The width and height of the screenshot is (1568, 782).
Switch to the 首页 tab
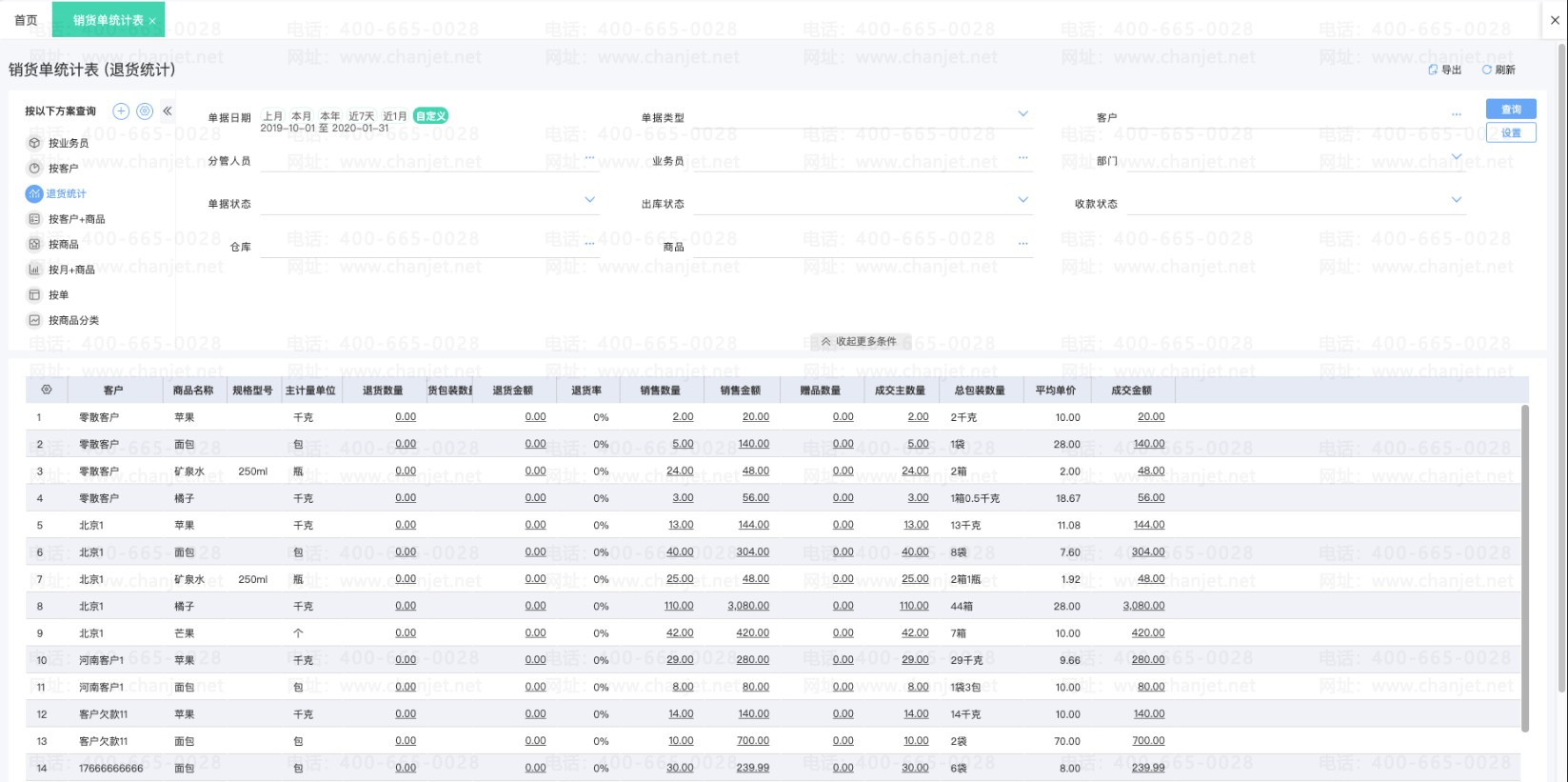point(27,20)
